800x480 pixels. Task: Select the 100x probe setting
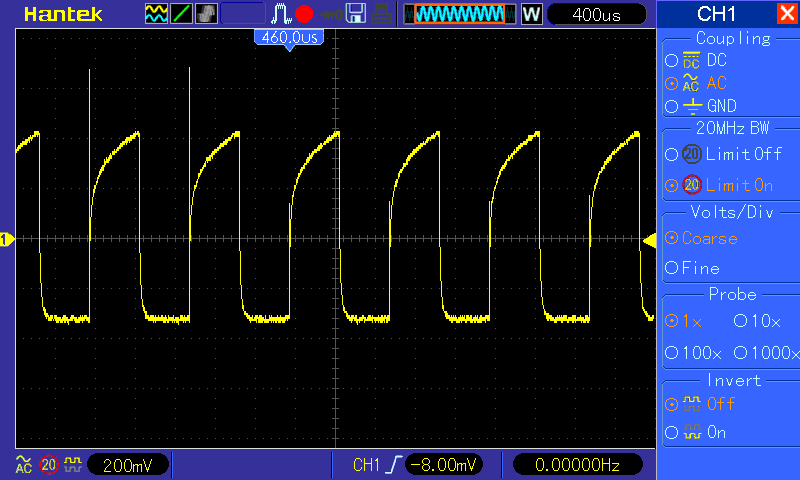[x=693, y=352]
